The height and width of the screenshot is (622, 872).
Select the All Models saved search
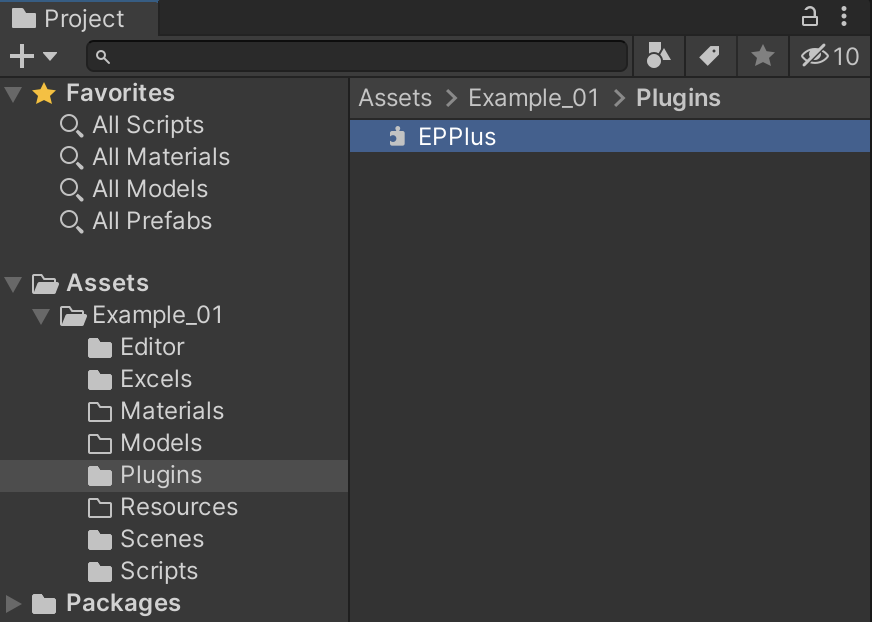[x=150, y=189]
